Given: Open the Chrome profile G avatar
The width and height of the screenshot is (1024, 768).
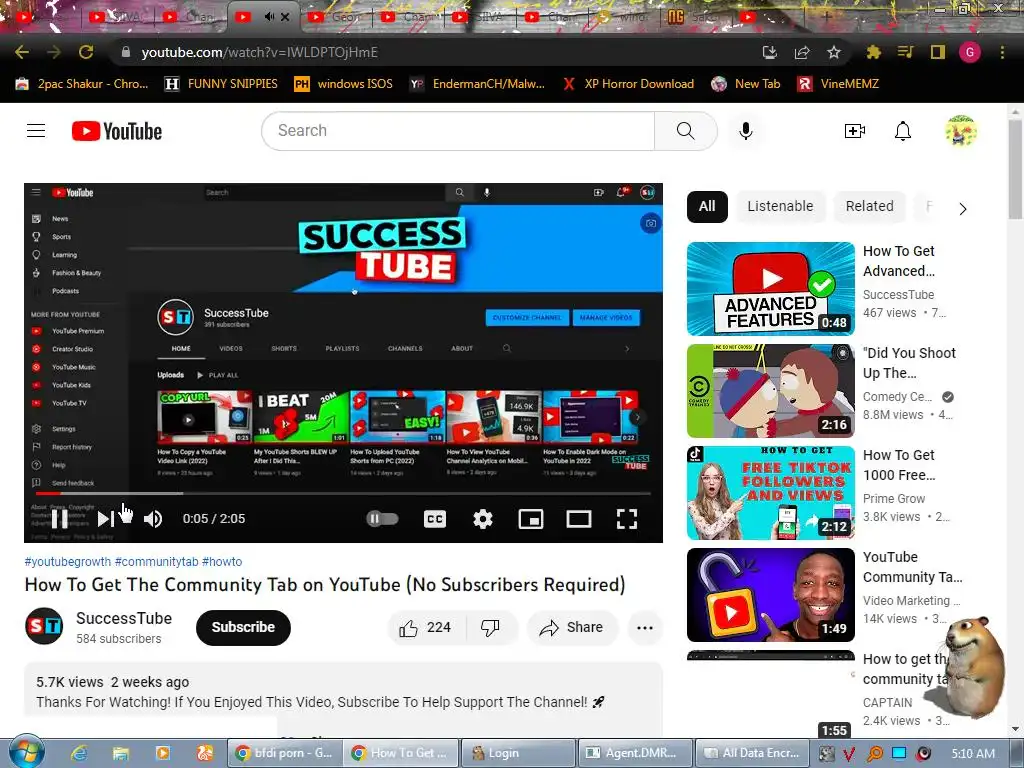Looking at the screenshot, I should coord(969,52).
